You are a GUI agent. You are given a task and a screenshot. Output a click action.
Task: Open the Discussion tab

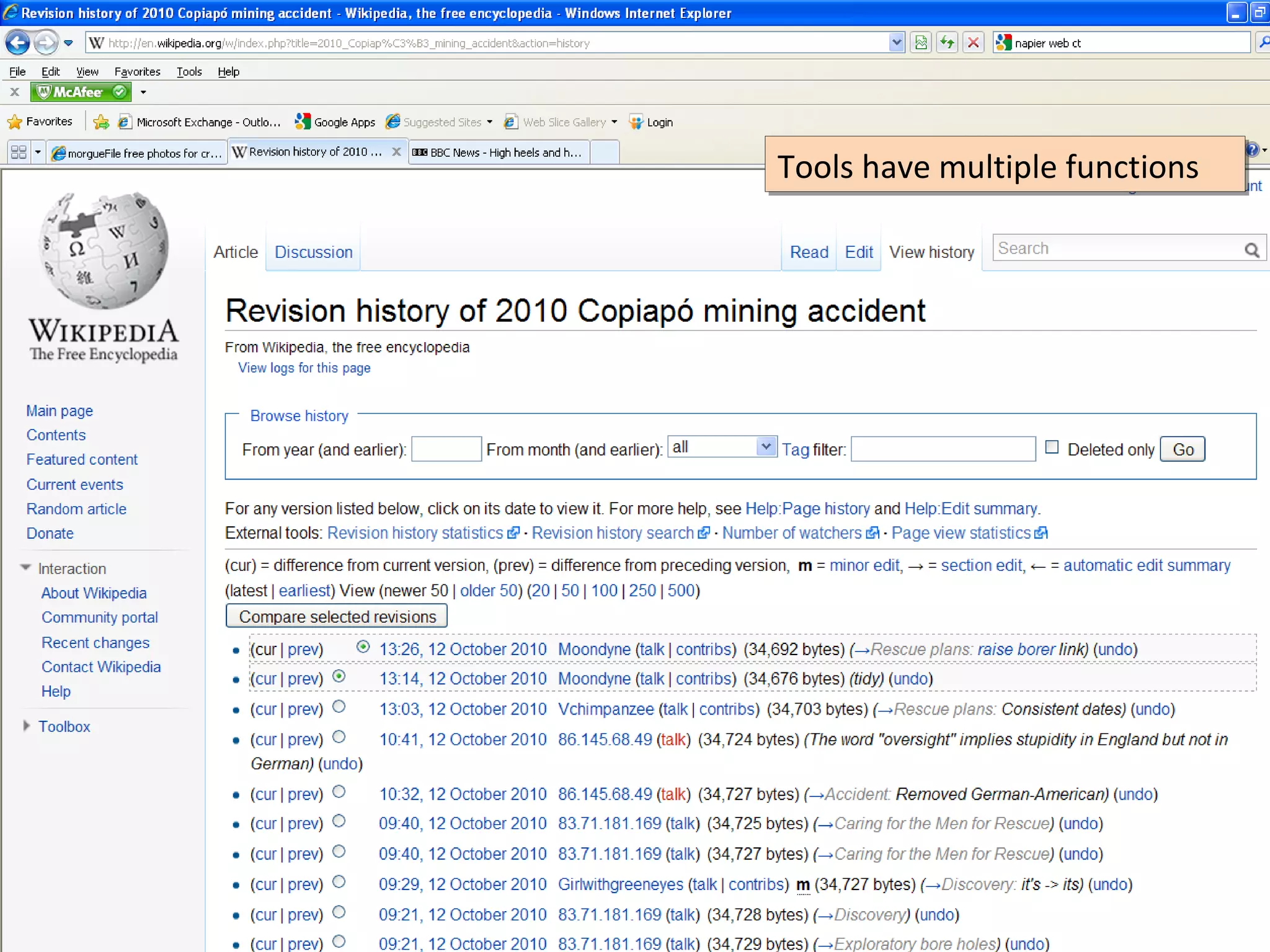[x=313, y=252]
